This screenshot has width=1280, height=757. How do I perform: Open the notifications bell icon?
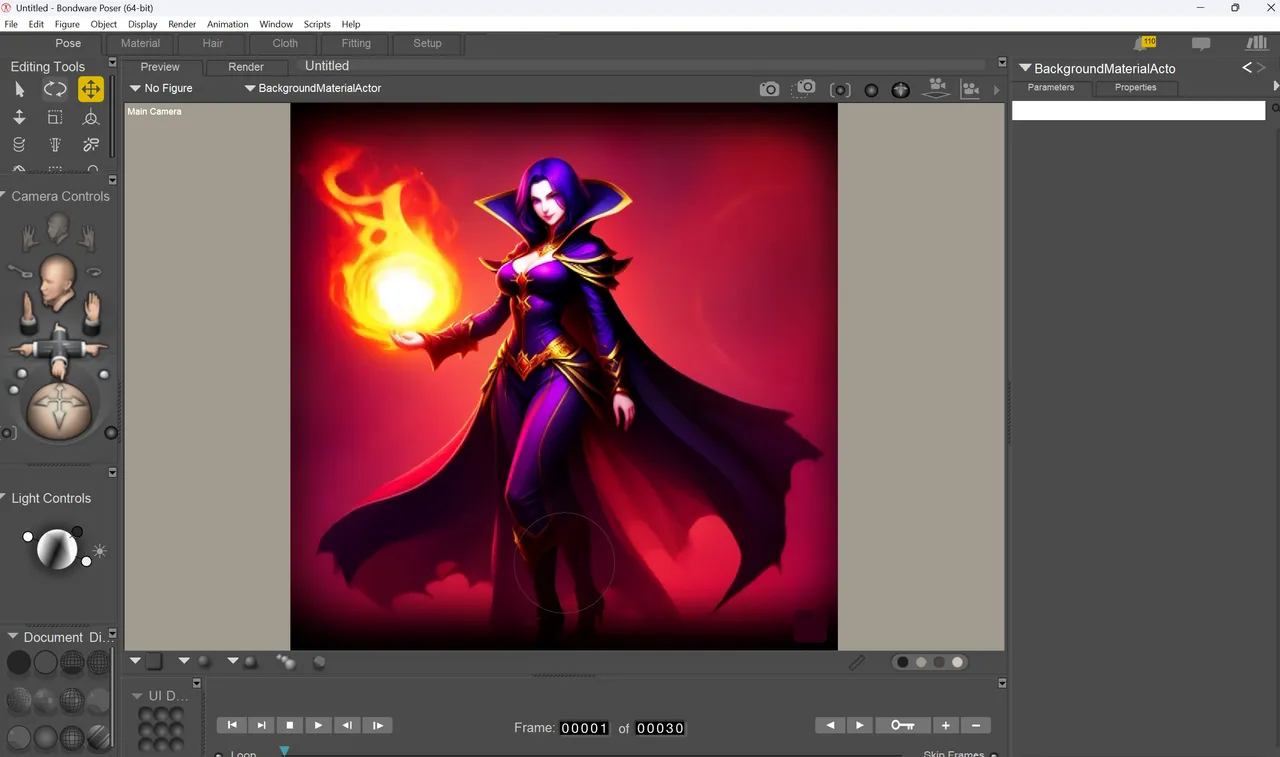[1142, 43]
